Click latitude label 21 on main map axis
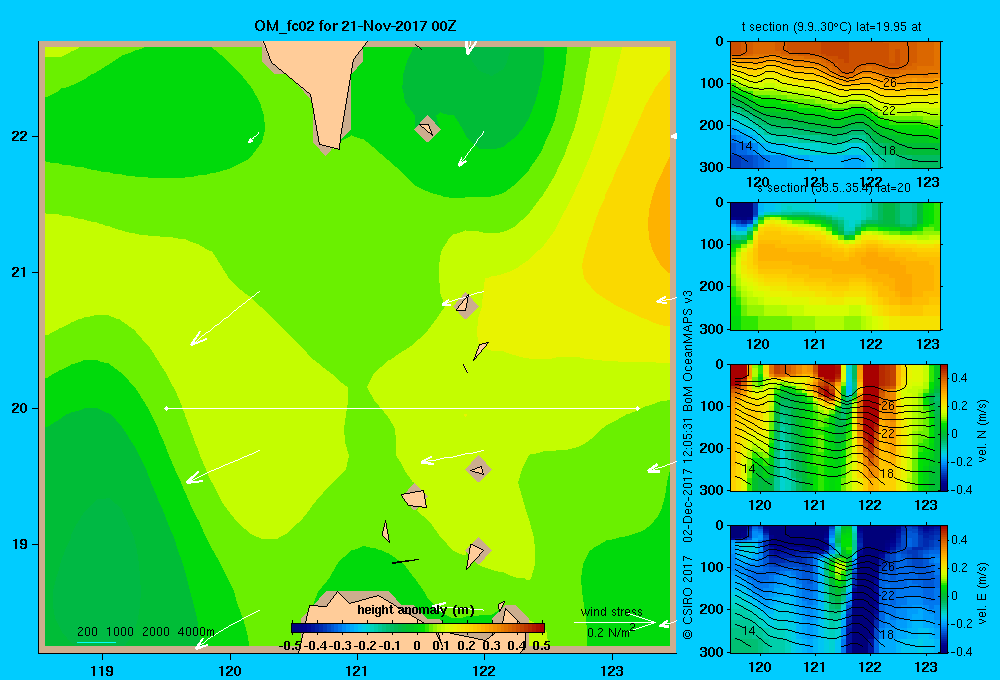 (20, 272)
